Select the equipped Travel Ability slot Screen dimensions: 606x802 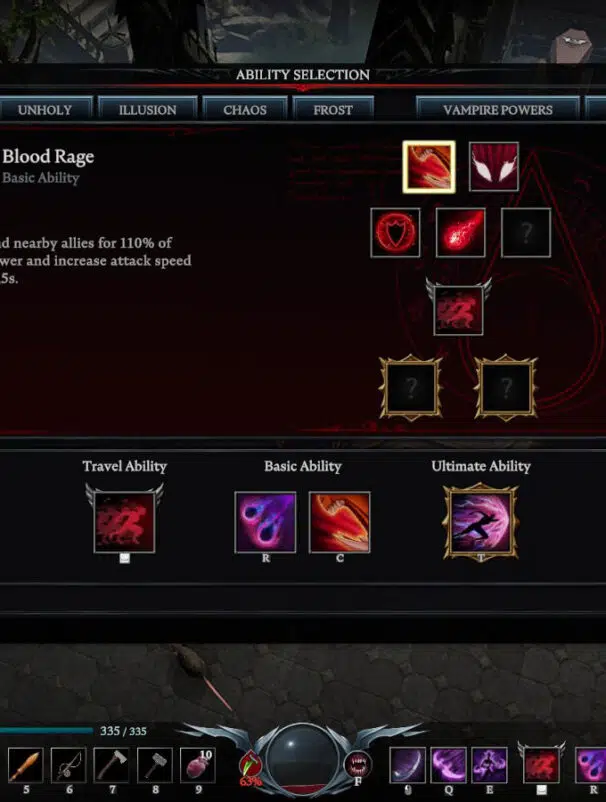click(124, 522)
